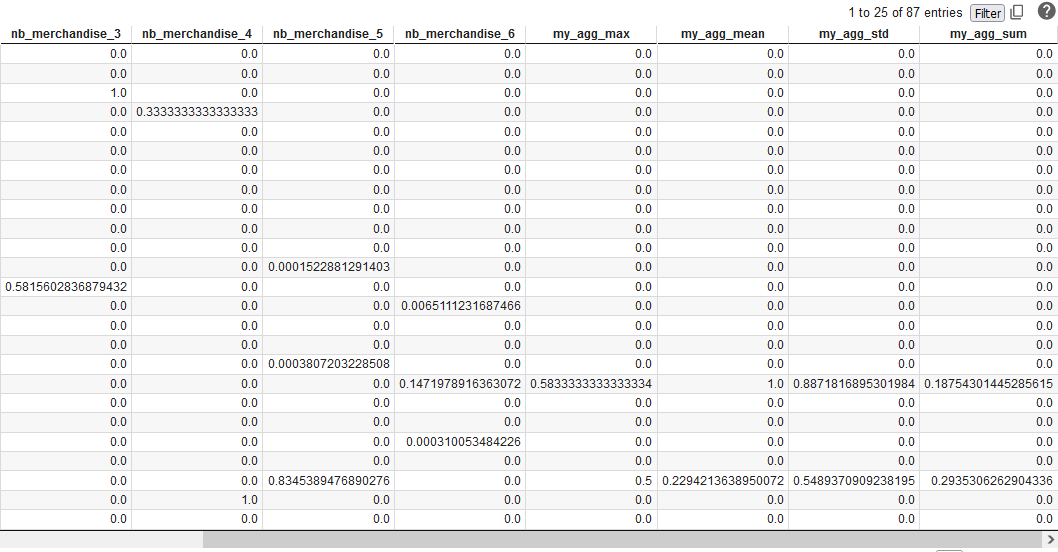Image resolution: width=1058 pixels, height=552 pixels.
Task: Click the help question mark icon
Action: click(x=1046, y=12)
